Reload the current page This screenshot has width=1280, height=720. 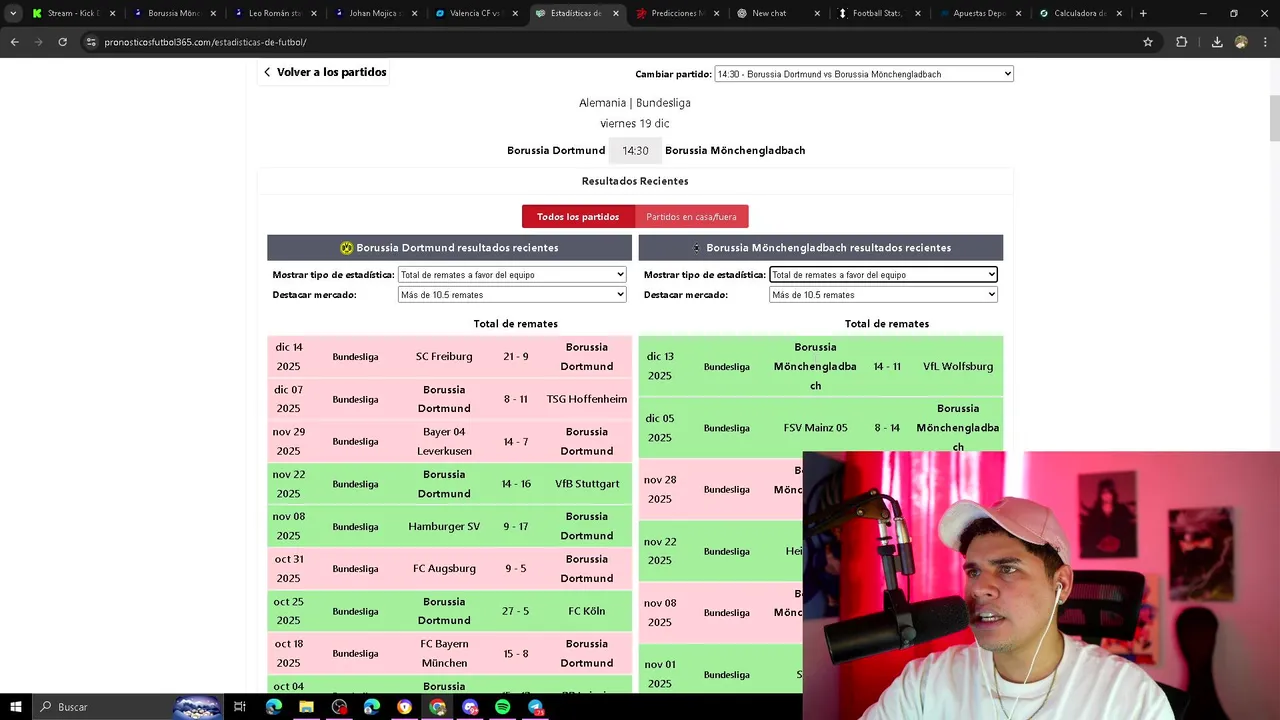(x=62, y=42)
